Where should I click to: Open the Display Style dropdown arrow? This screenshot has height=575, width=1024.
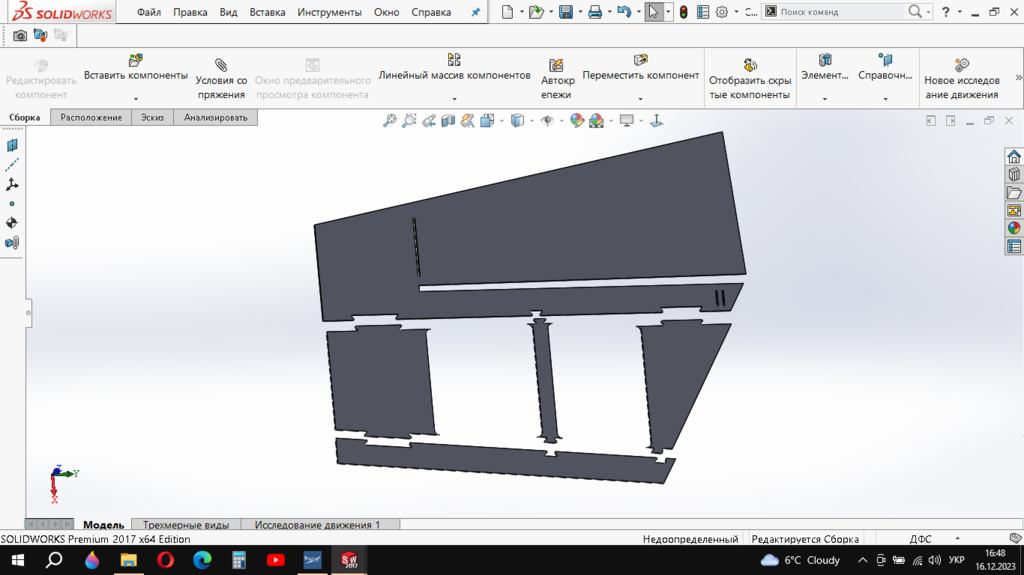[530, 121]
